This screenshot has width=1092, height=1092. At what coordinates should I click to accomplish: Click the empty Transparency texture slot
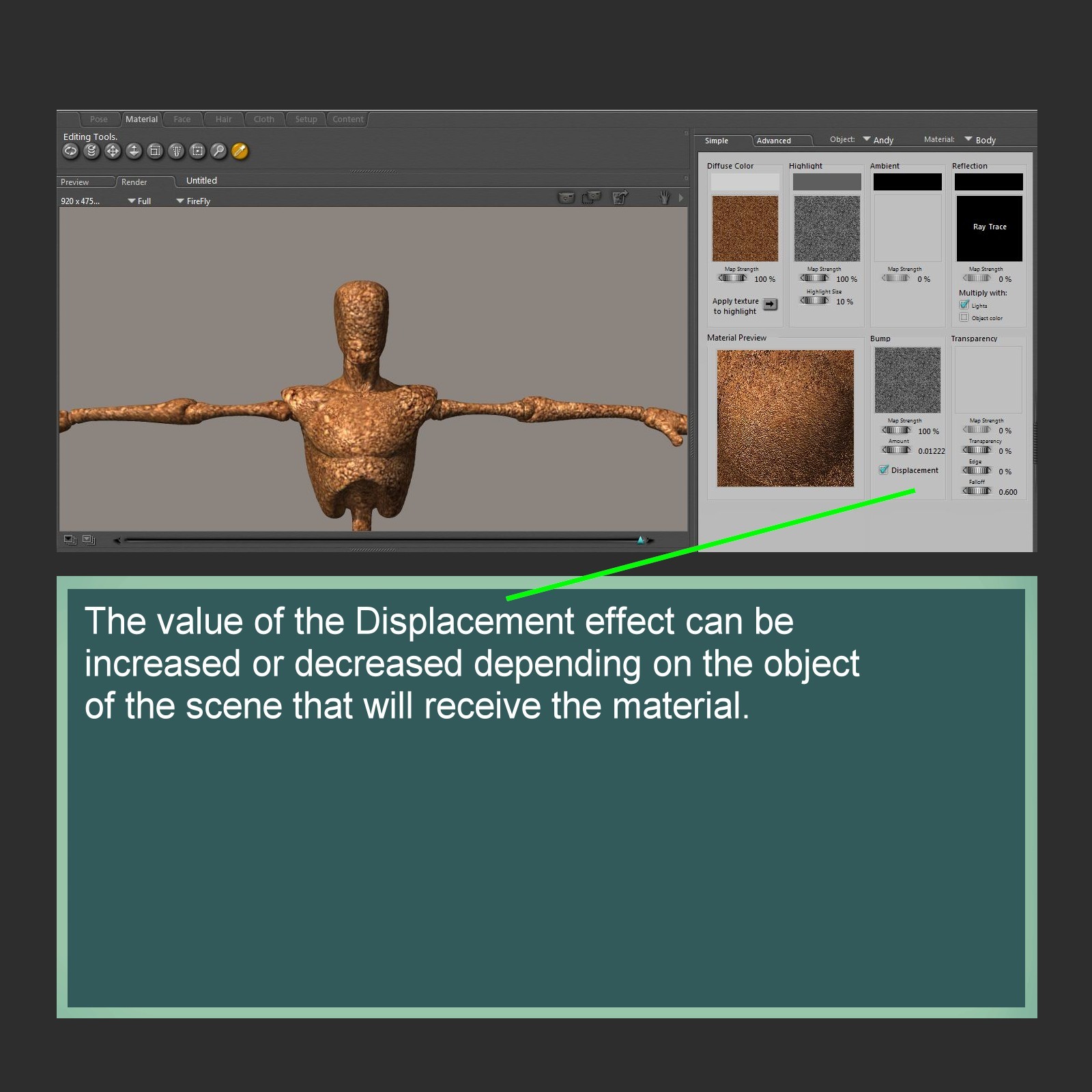(988, 379)
